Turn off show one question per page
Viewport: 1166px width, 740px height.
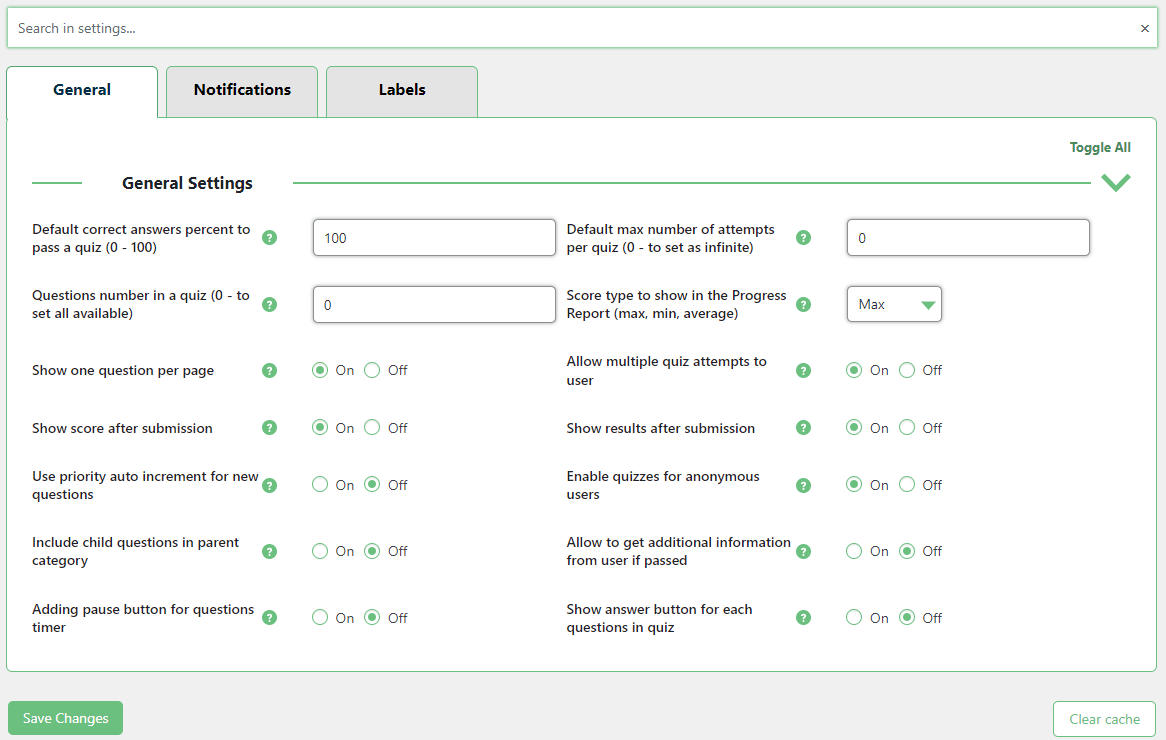pos(372,371)
